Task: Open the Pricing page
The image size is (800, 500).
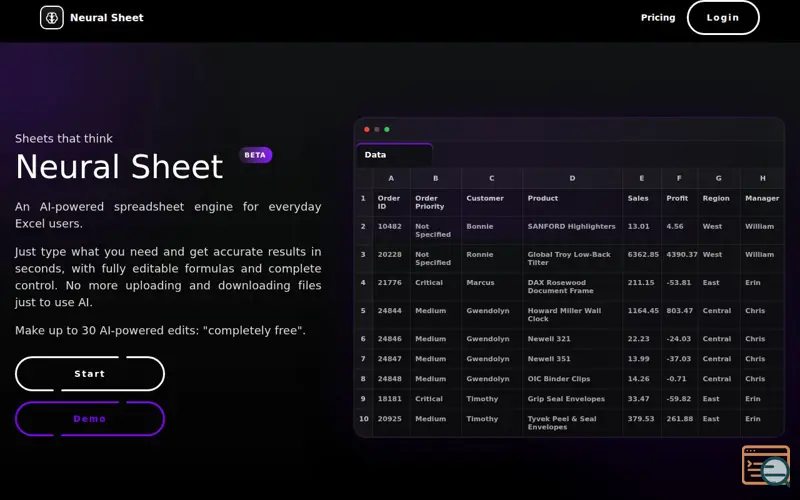Action: [658, 18]
